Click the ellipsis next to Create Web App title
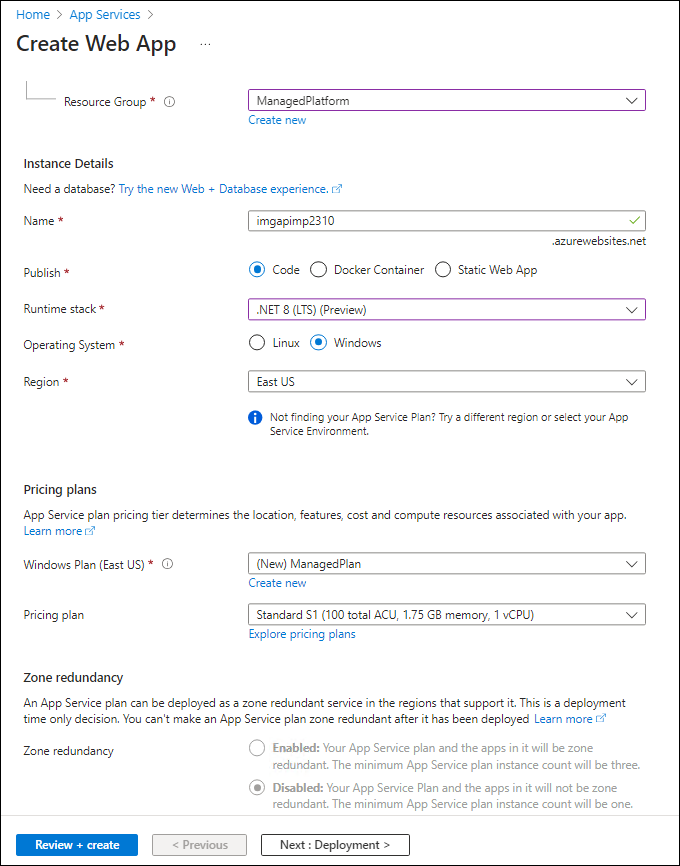This screenshot has height=866, width=680. [205, 45]
